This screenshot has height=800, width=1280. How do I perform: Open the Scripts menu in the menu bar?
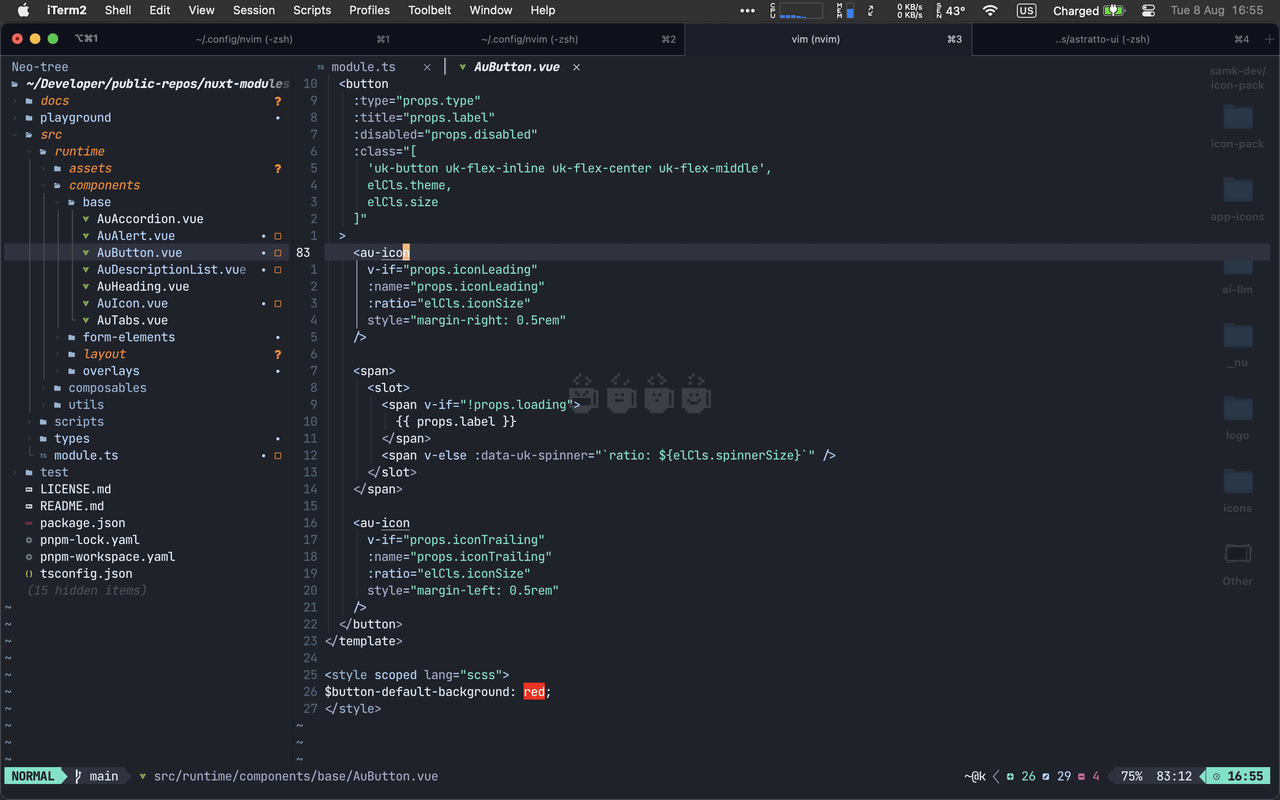pos(311,10)
